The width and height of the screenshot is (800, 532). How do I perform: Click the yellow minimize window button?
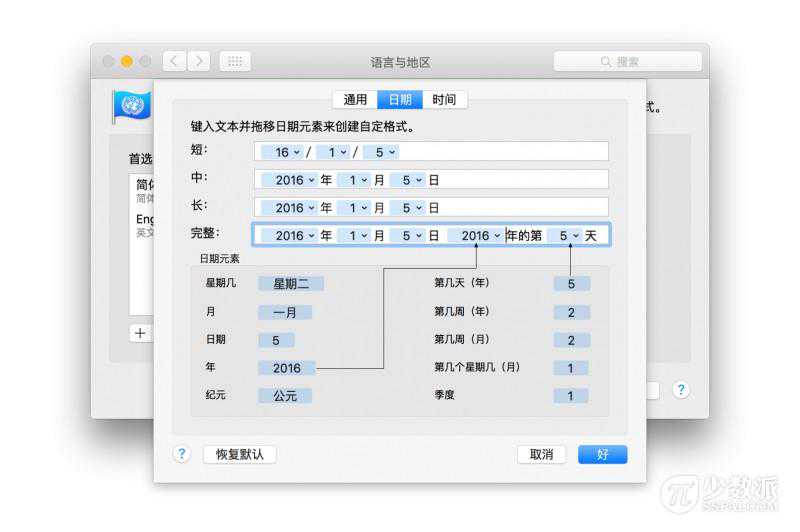(127, 62)
